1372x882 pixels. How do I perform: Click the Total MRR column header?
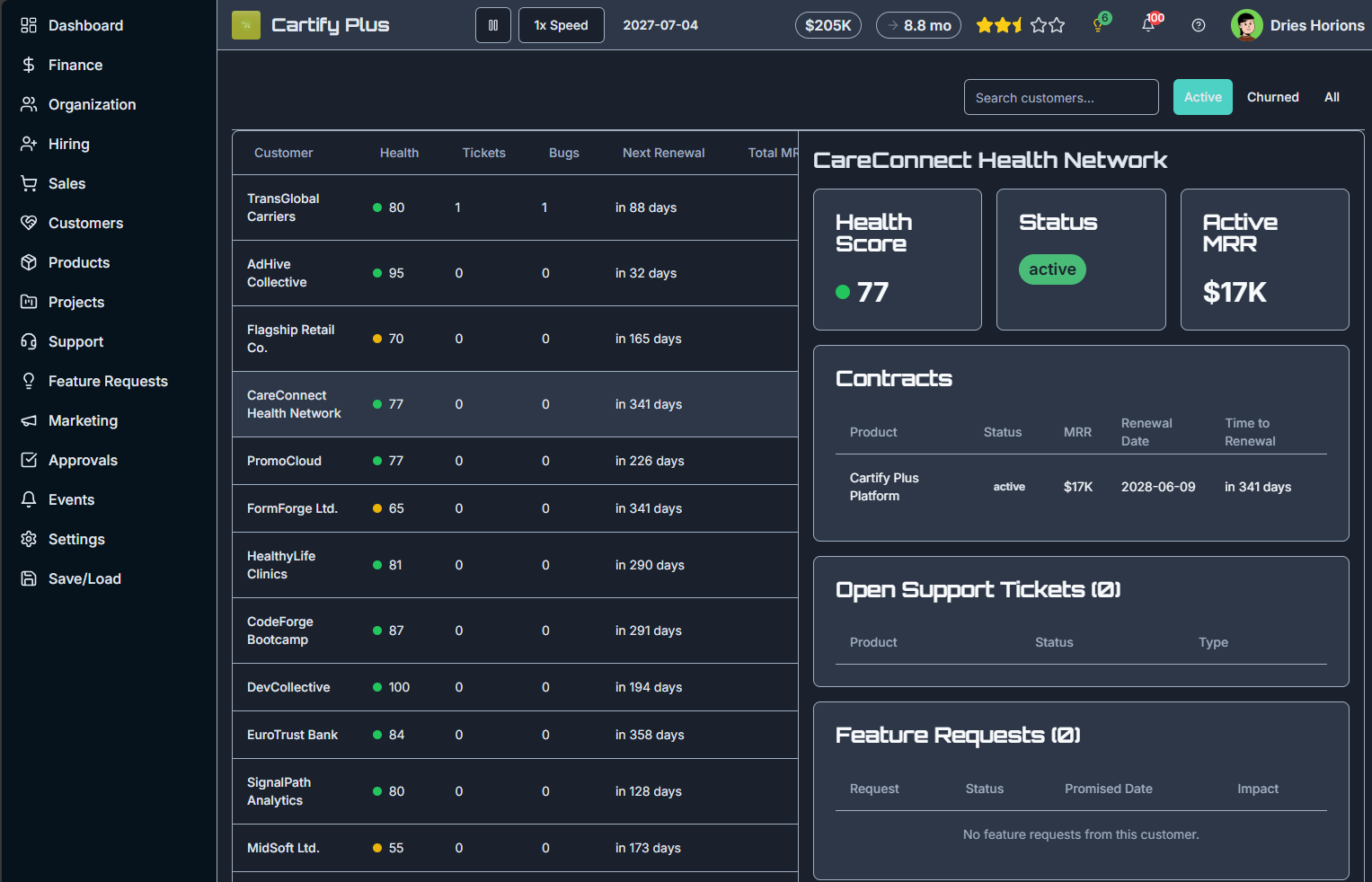coord(773,153)
